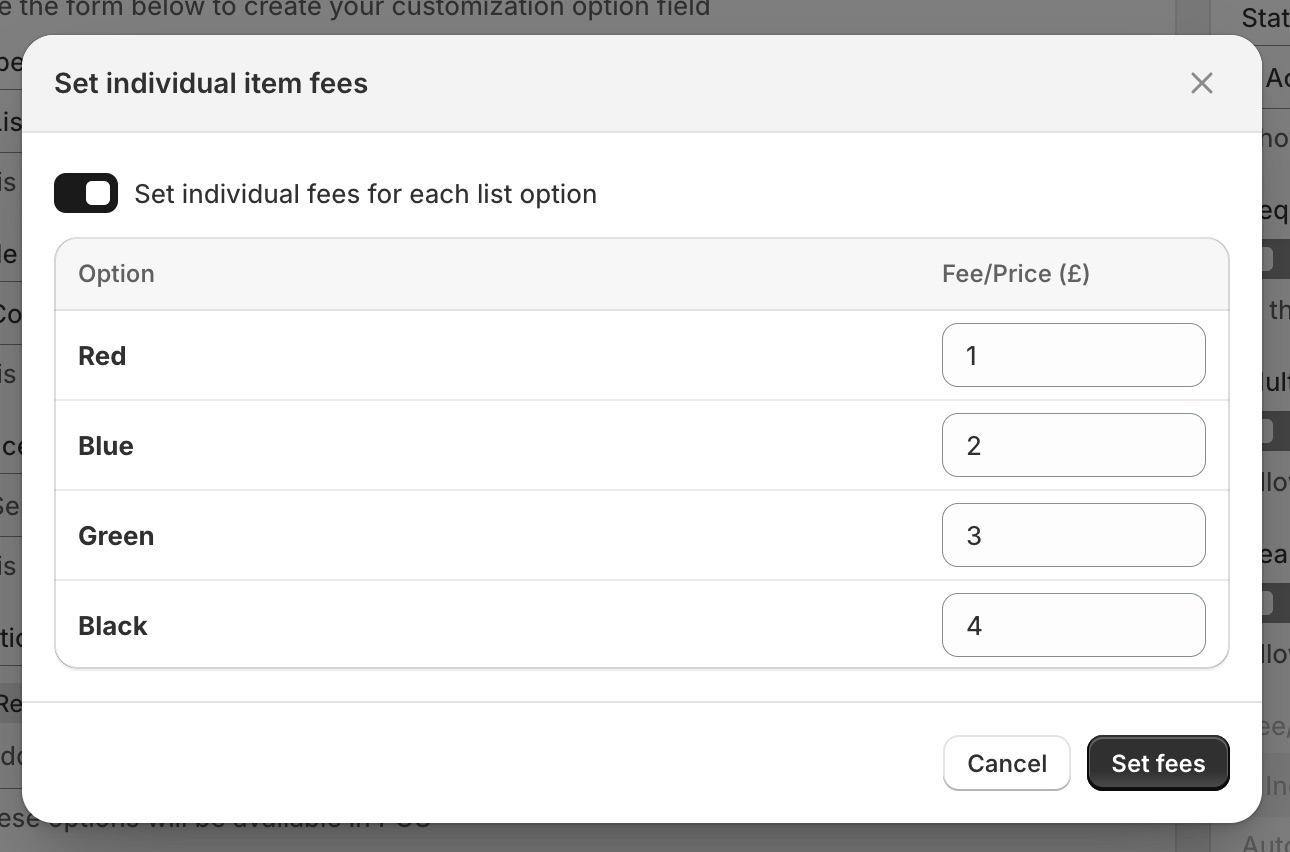Click the Option column header
This screenshot has width=1290, height=852.
[116, 273]
